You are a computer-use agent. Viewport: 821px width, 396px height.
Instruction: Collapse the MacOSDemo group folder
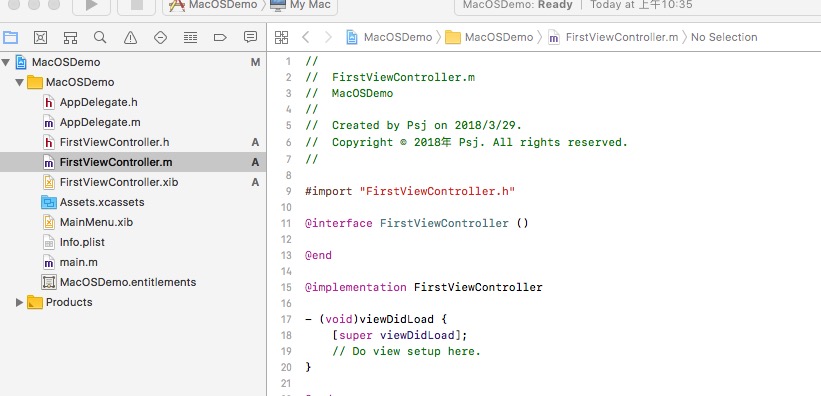[19, 82]
